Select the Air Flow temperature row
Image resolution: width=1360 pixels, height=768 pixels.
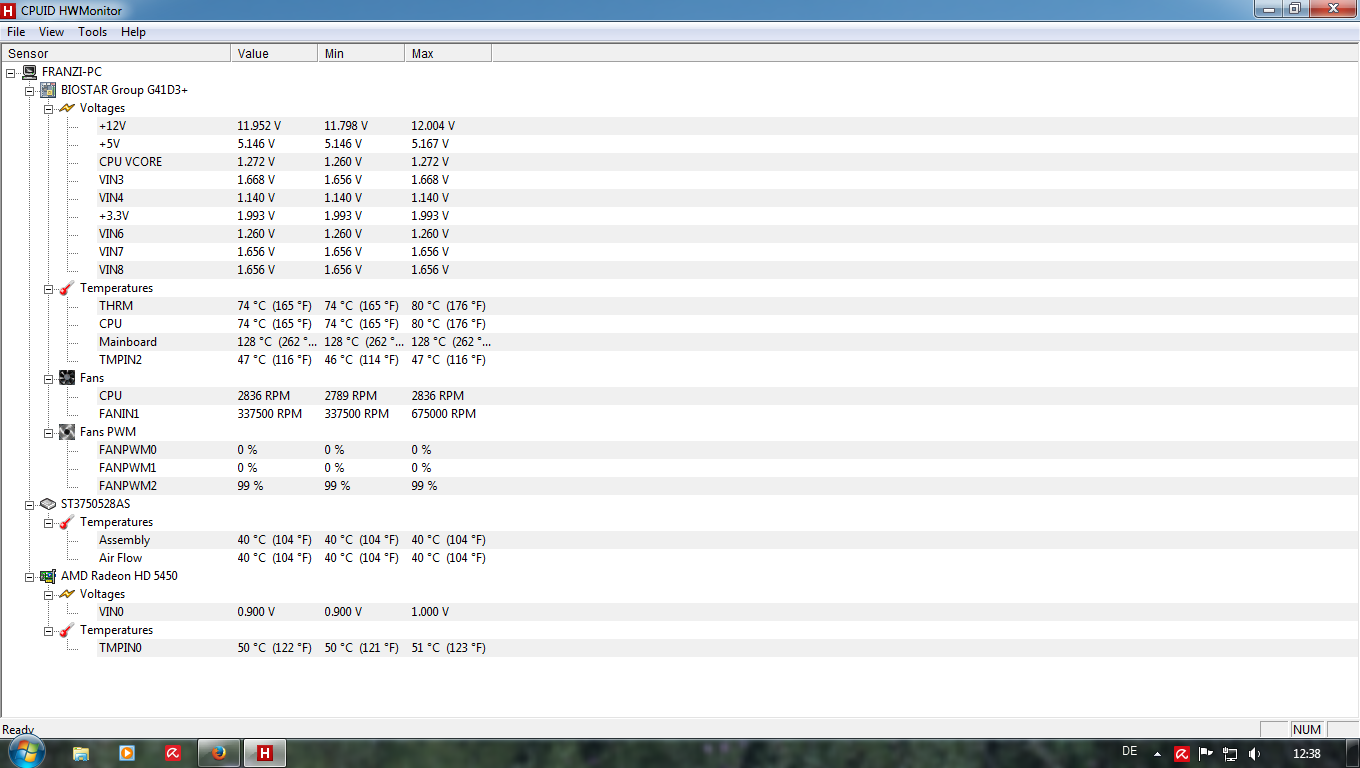click(680, 558)
